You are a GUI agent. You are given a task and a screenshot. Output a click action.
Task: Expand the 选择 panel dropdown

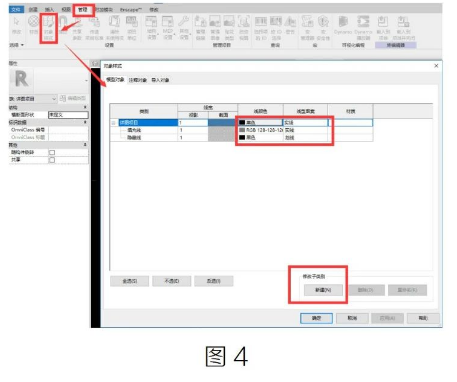click(17, 45)
